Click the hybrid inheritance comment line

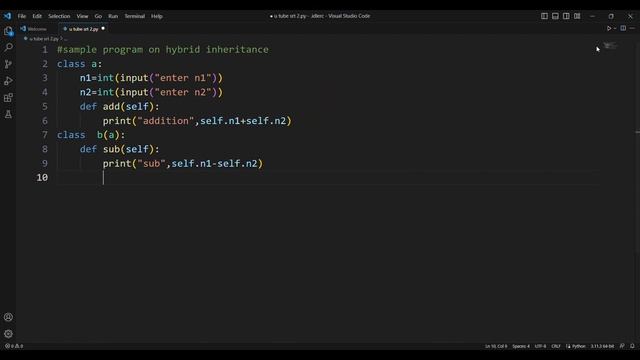(163, 49)
